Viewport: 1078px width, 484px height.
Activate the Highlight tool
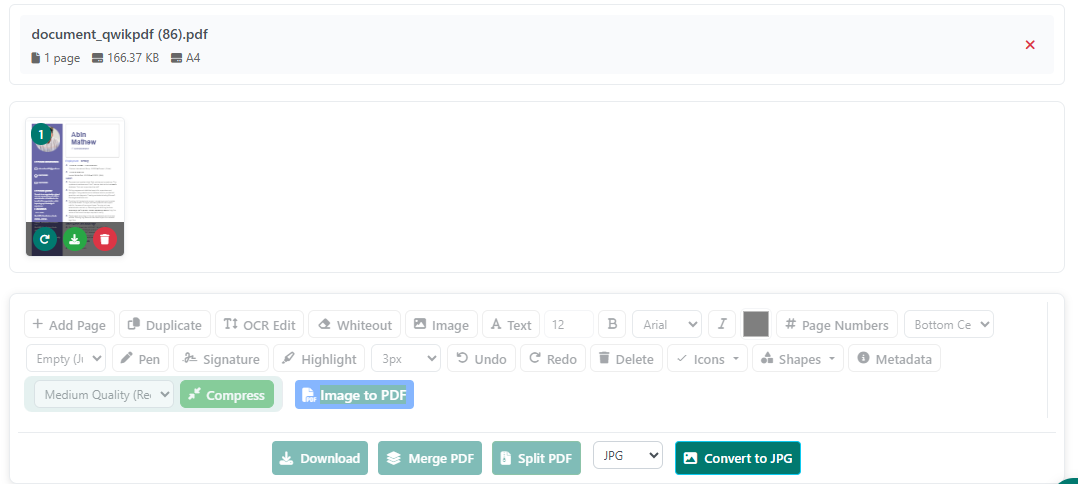click(318, 359)
